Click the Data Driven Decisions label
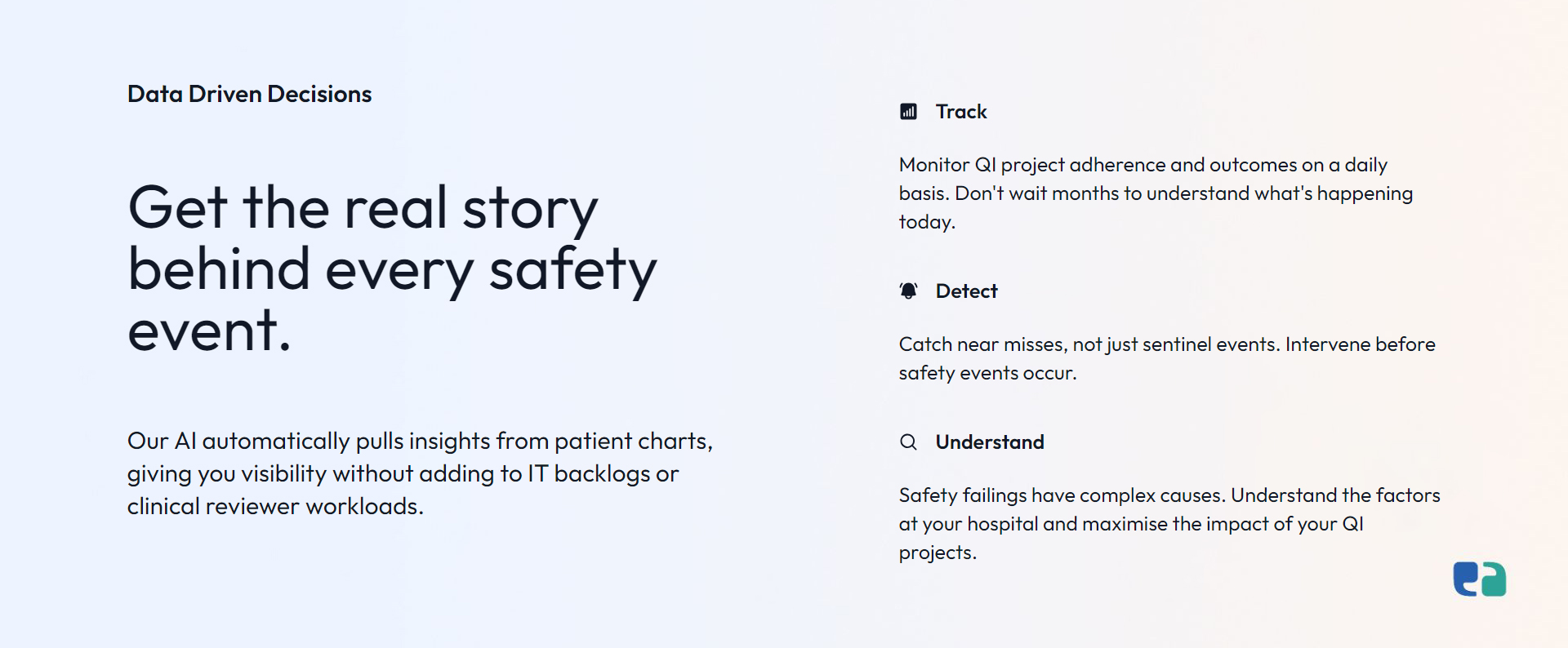The image size is (1568, 648). click(x=249, y=94)
